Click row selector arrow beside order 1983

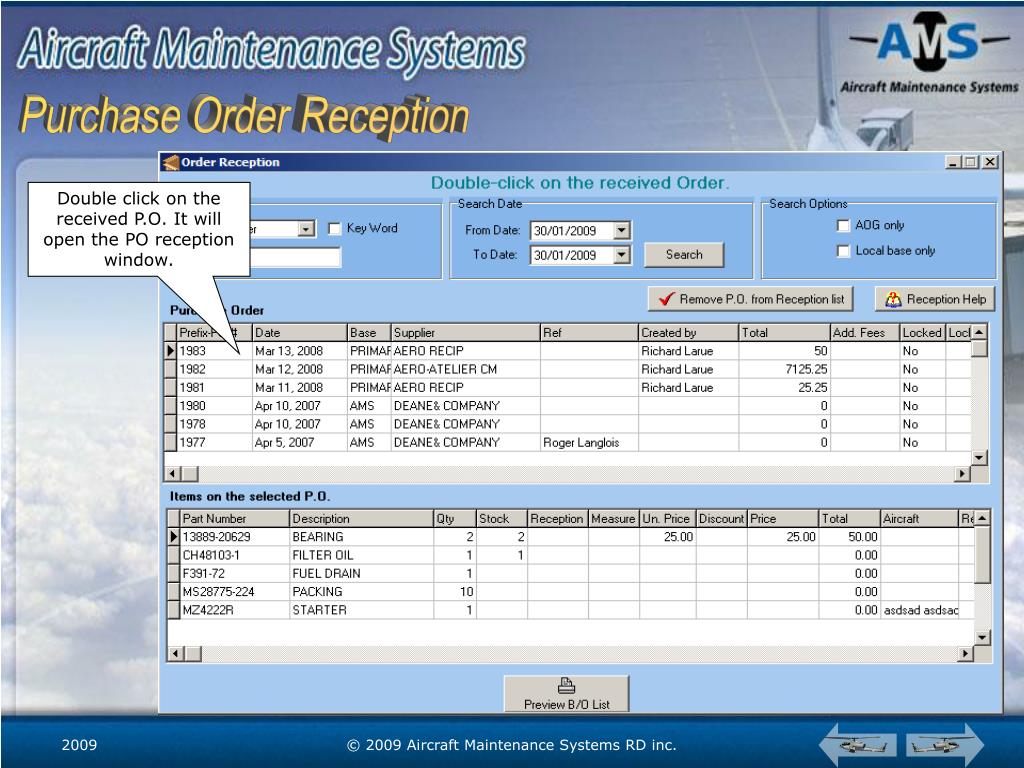[x=170, y=351]
